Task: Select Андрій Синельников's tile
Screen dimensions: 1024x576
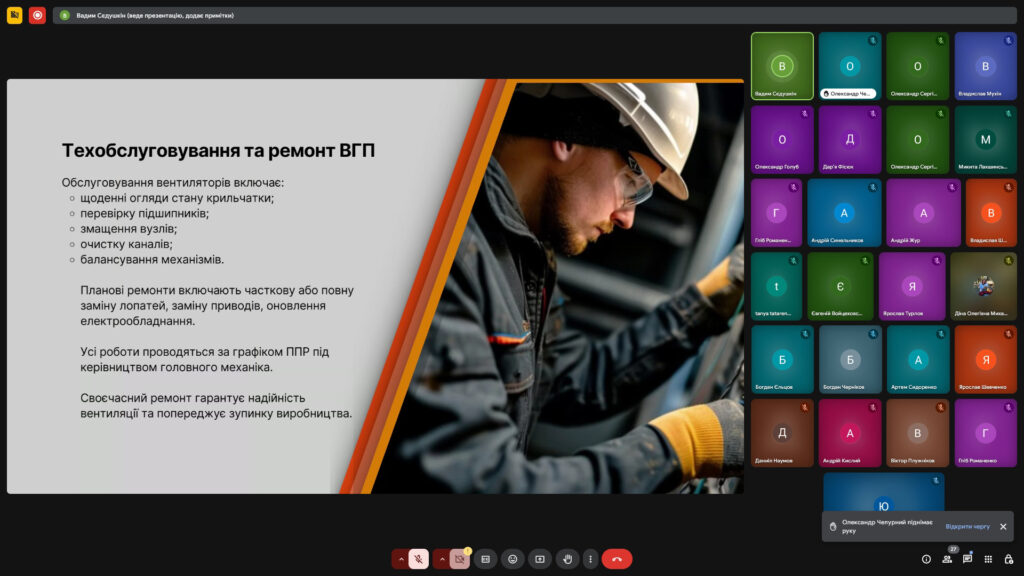Action: (844, 213)
